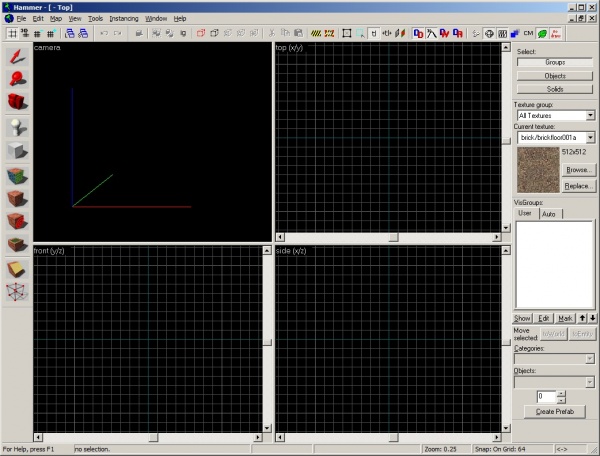Image resolution: width=600 pixels, height=456 pixels.
Task: Pick the Entity tool
Action: (17, 127)
